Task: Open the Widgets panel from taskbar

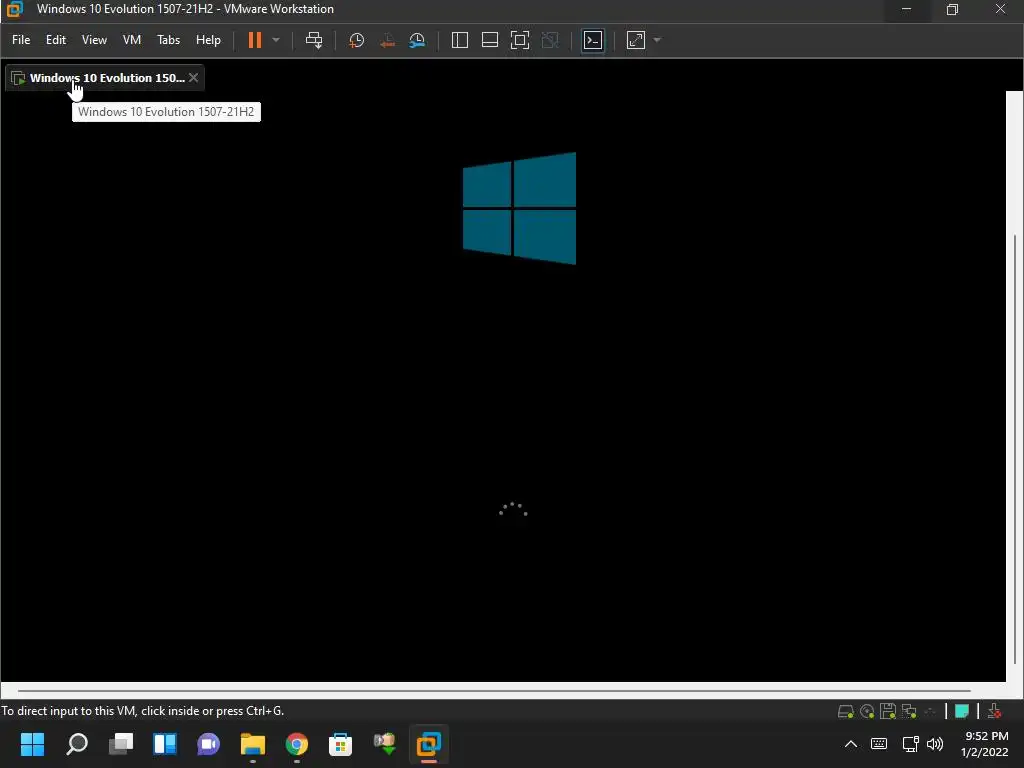Action: point(165,744)
